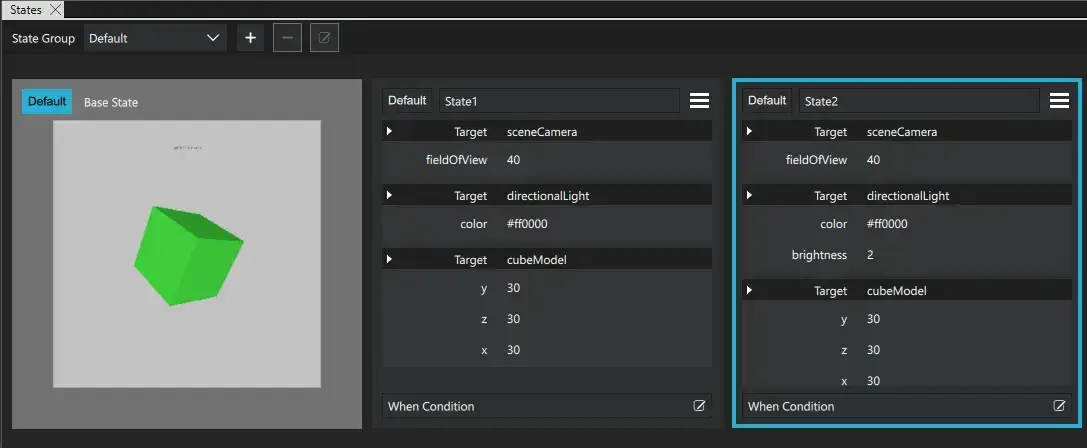The image size is (1087, 448).
Task: Collapse cubeModel target in State1
Action: [x=389, y=260]
